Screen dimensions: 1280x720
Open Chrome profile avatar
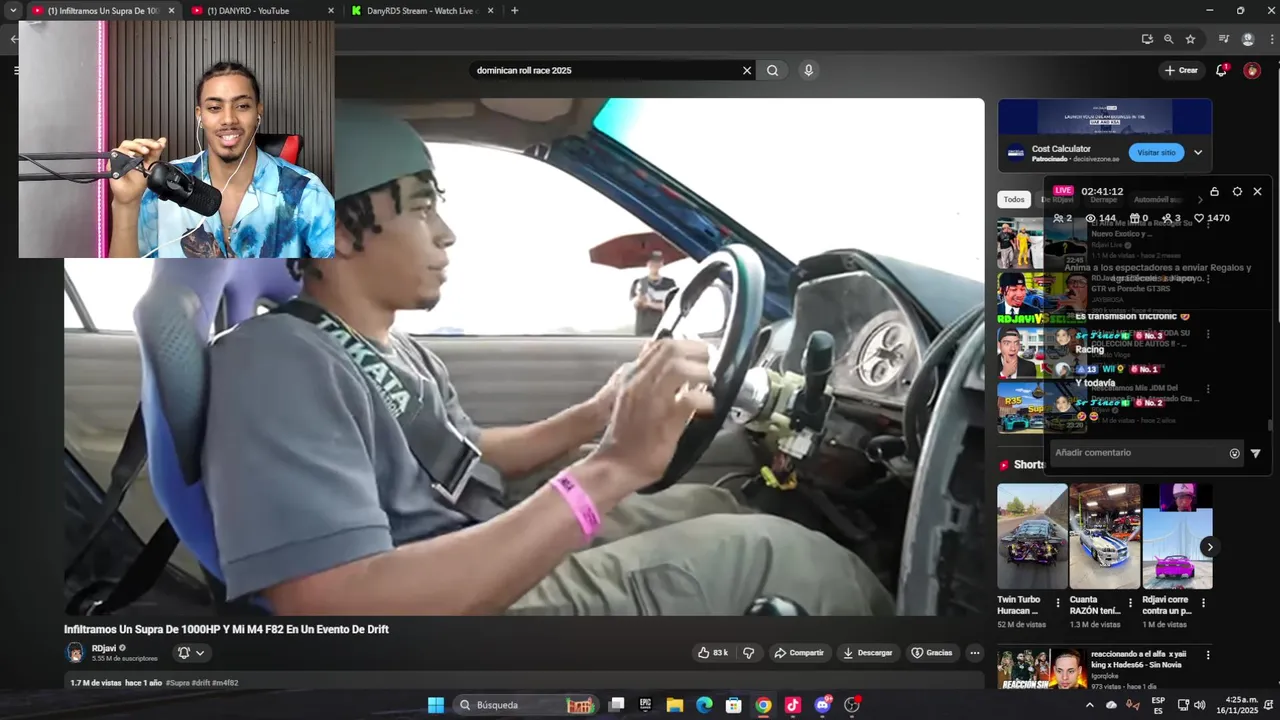coord(1248,39)
